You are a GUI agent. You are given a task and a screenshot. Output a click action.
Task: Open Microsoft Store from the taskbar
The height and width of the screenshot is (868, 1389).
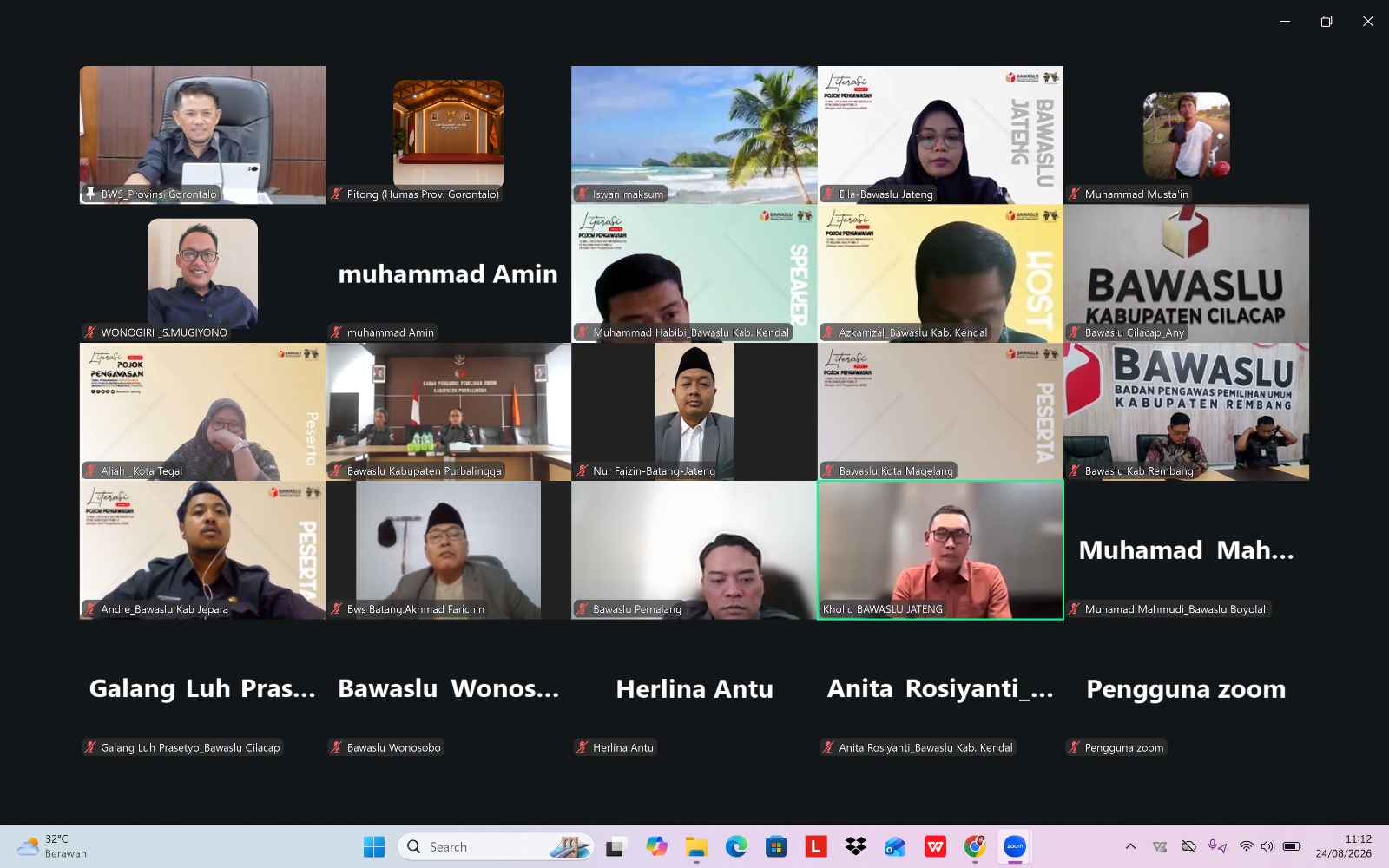[776, 846]
